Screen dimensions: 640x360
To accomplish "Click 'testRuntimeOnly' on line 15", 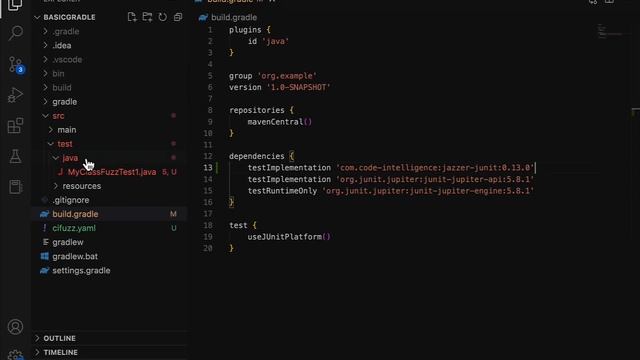I will 282,191.
